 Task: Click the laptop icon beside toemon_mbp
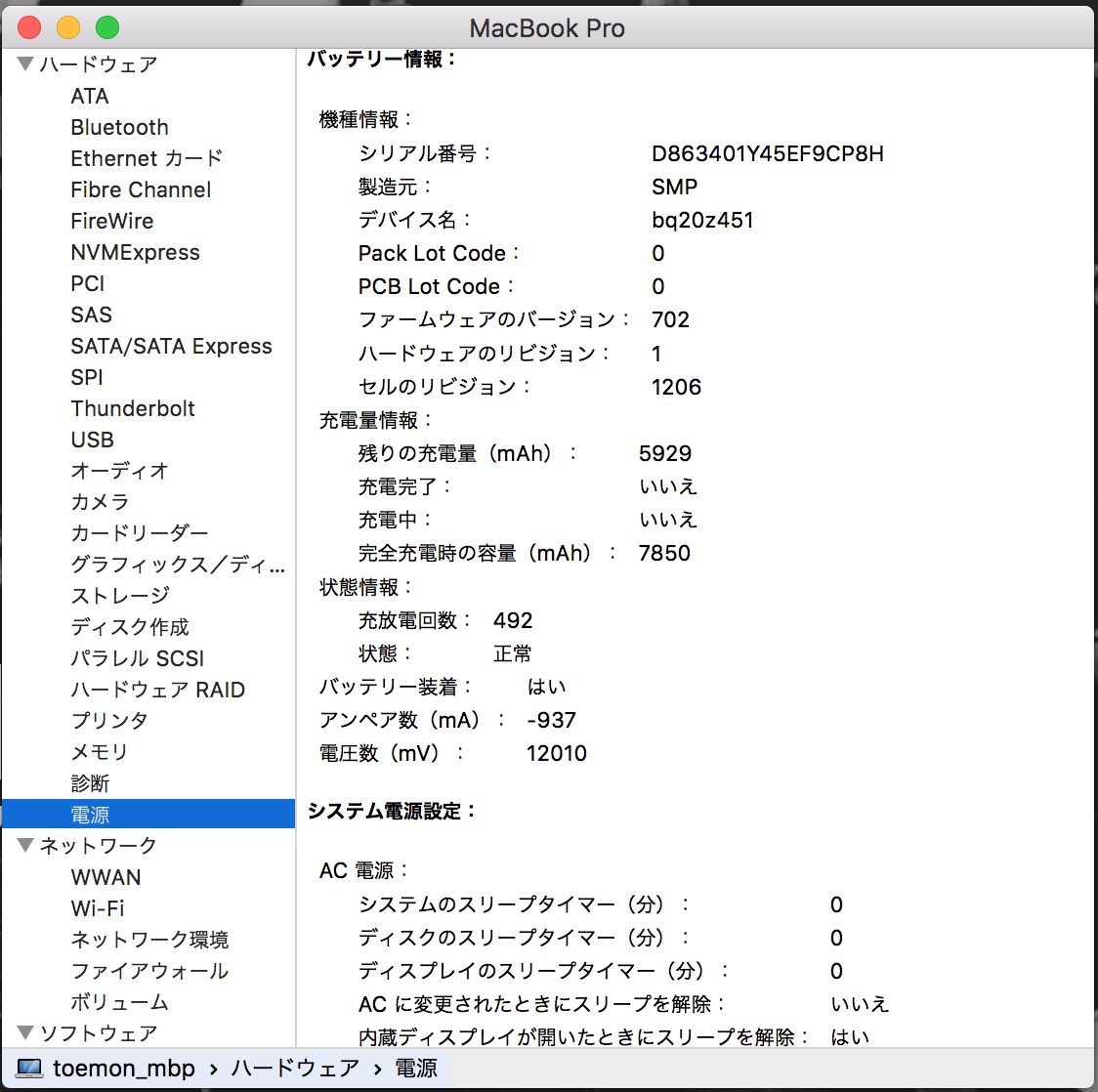coord(29,1069)
